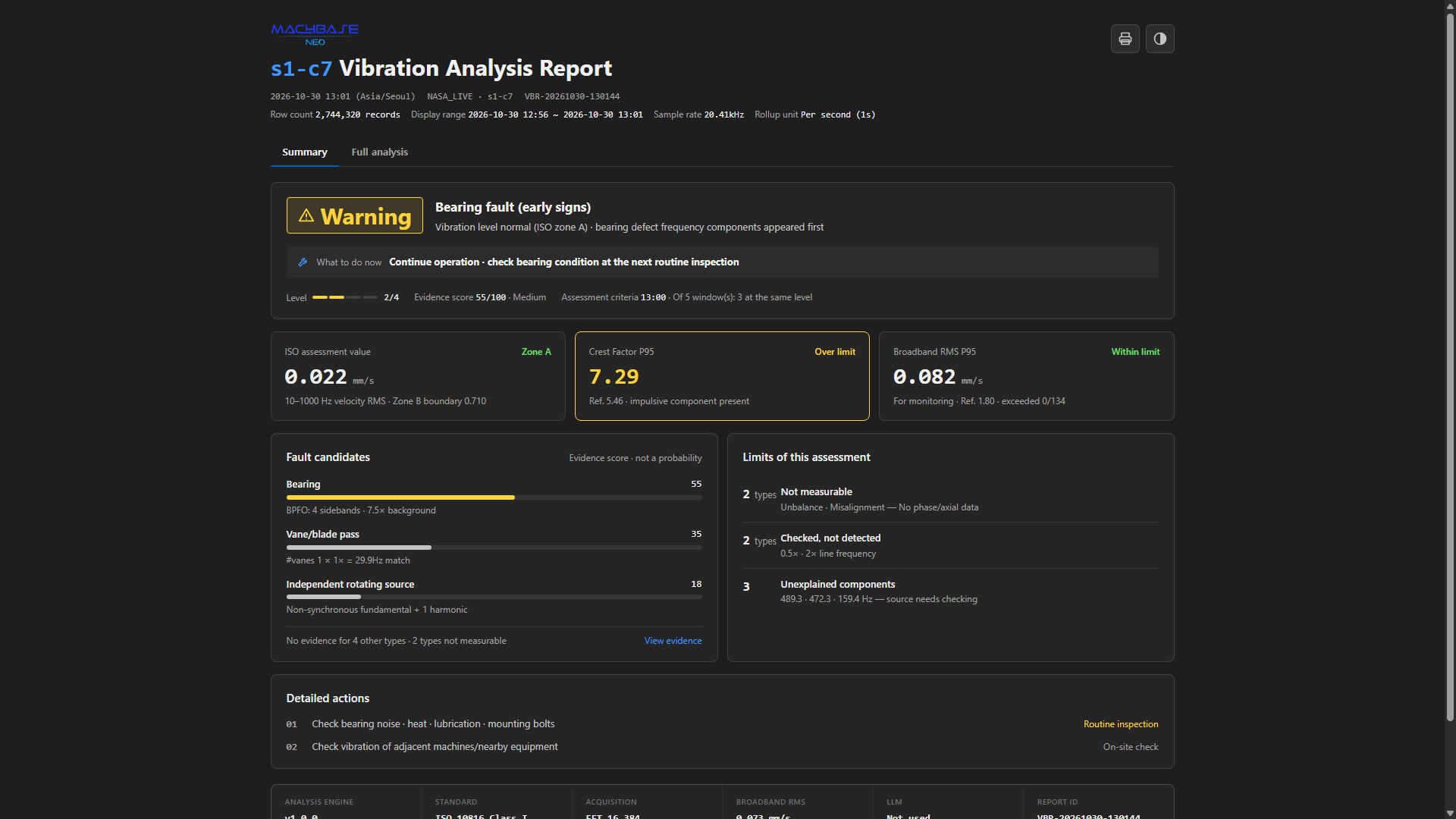Click the print report icon
Screen dimensions: 1456x819
point(1125,39)
